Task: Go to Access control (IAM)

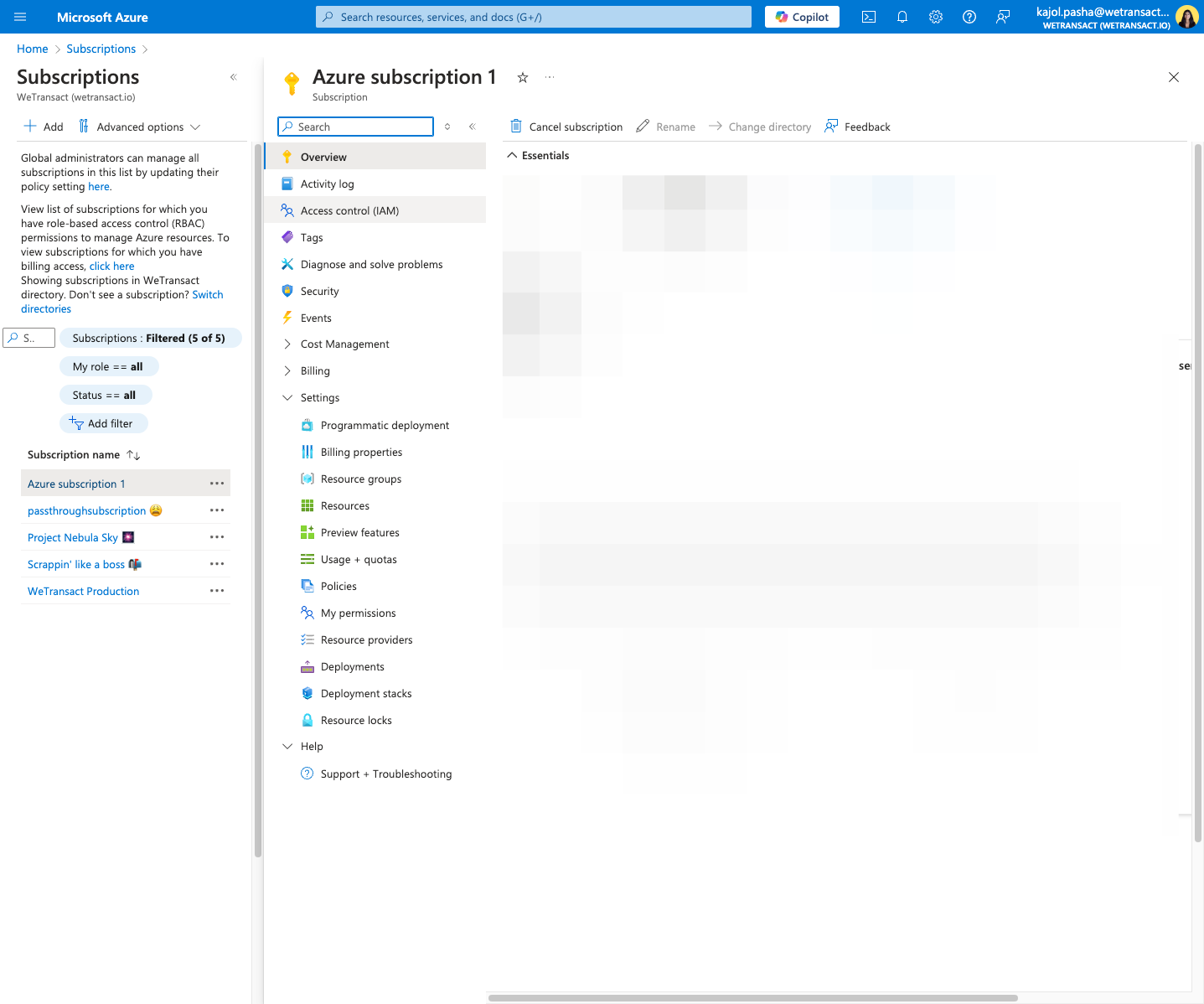Action: [375, 210]
